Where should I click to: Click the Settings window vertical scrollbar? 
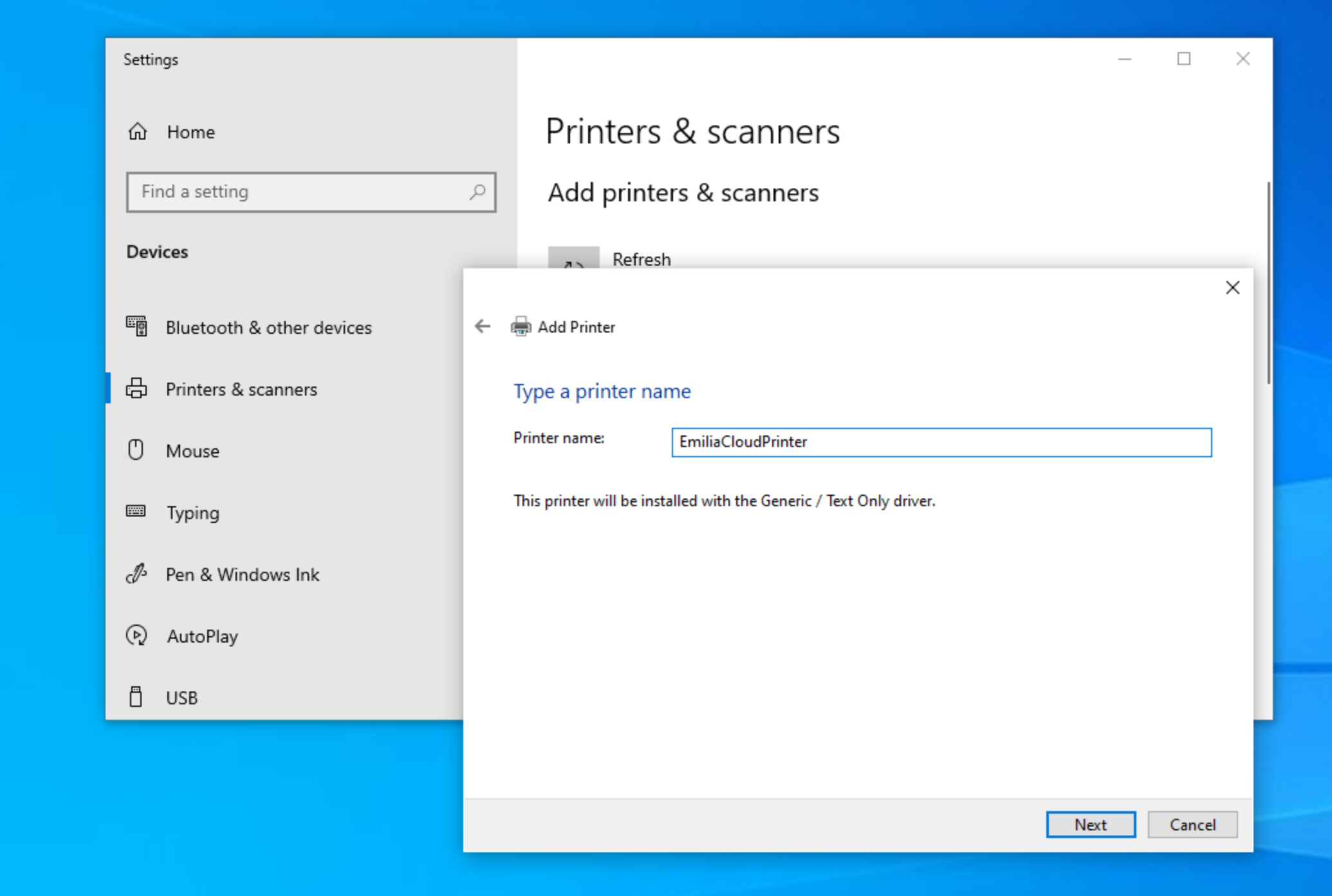[x=1268, y=283]
